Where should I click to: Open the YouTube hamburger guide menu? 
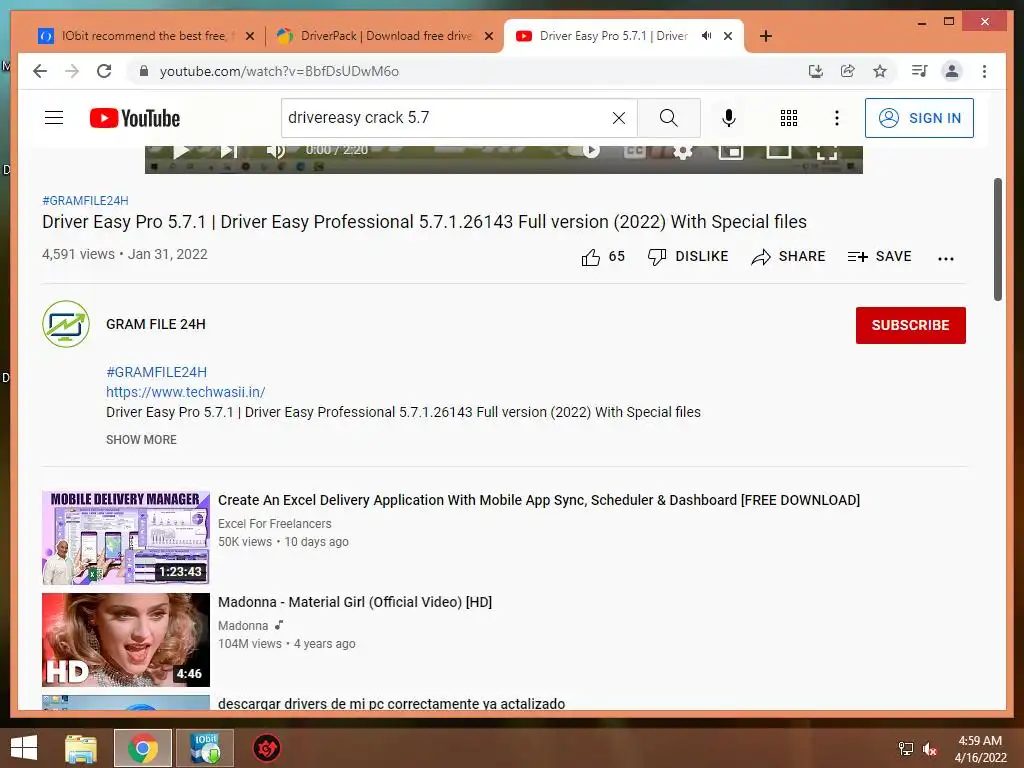click(54, 118)
